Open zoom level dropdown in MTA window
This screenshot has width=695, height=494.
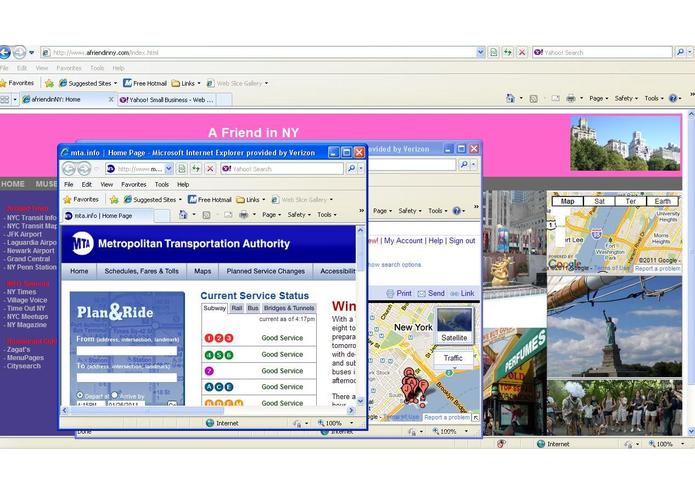click(x=351, y=423)
